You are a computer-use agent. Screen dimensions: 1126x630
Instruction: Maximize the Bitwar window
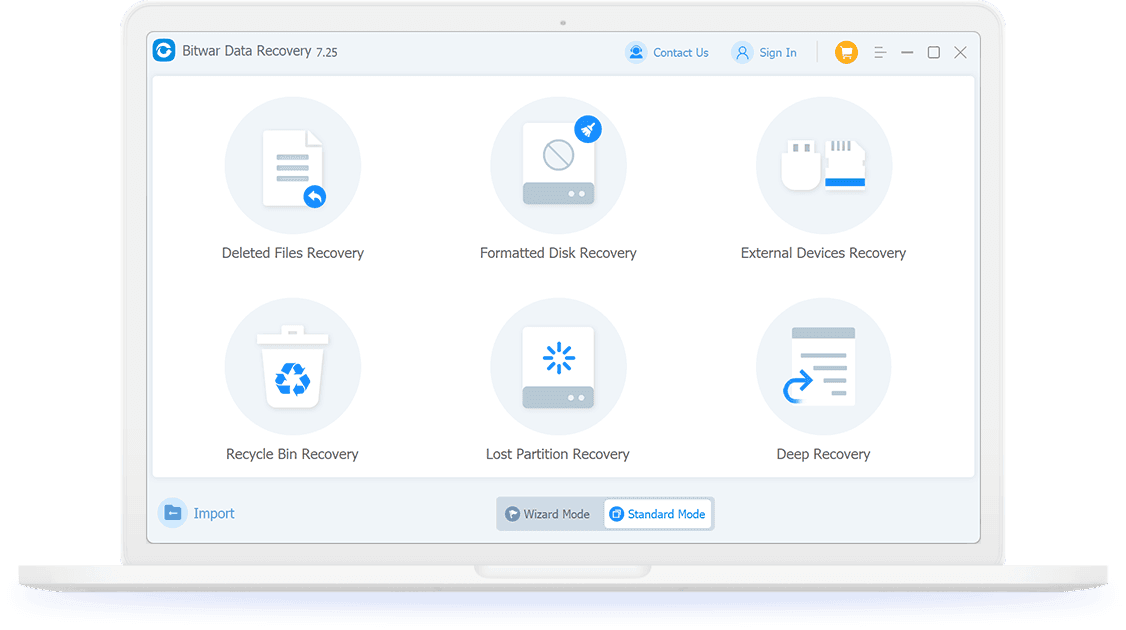click(x=933, y=53)
